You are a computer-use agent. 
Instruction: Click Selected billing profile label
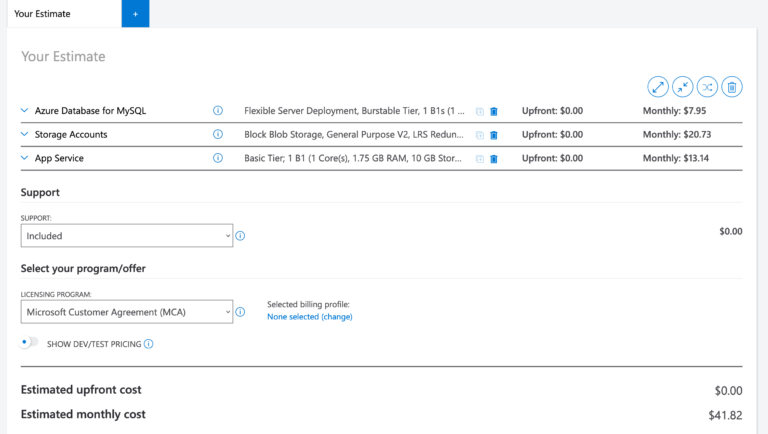point(308,304)
